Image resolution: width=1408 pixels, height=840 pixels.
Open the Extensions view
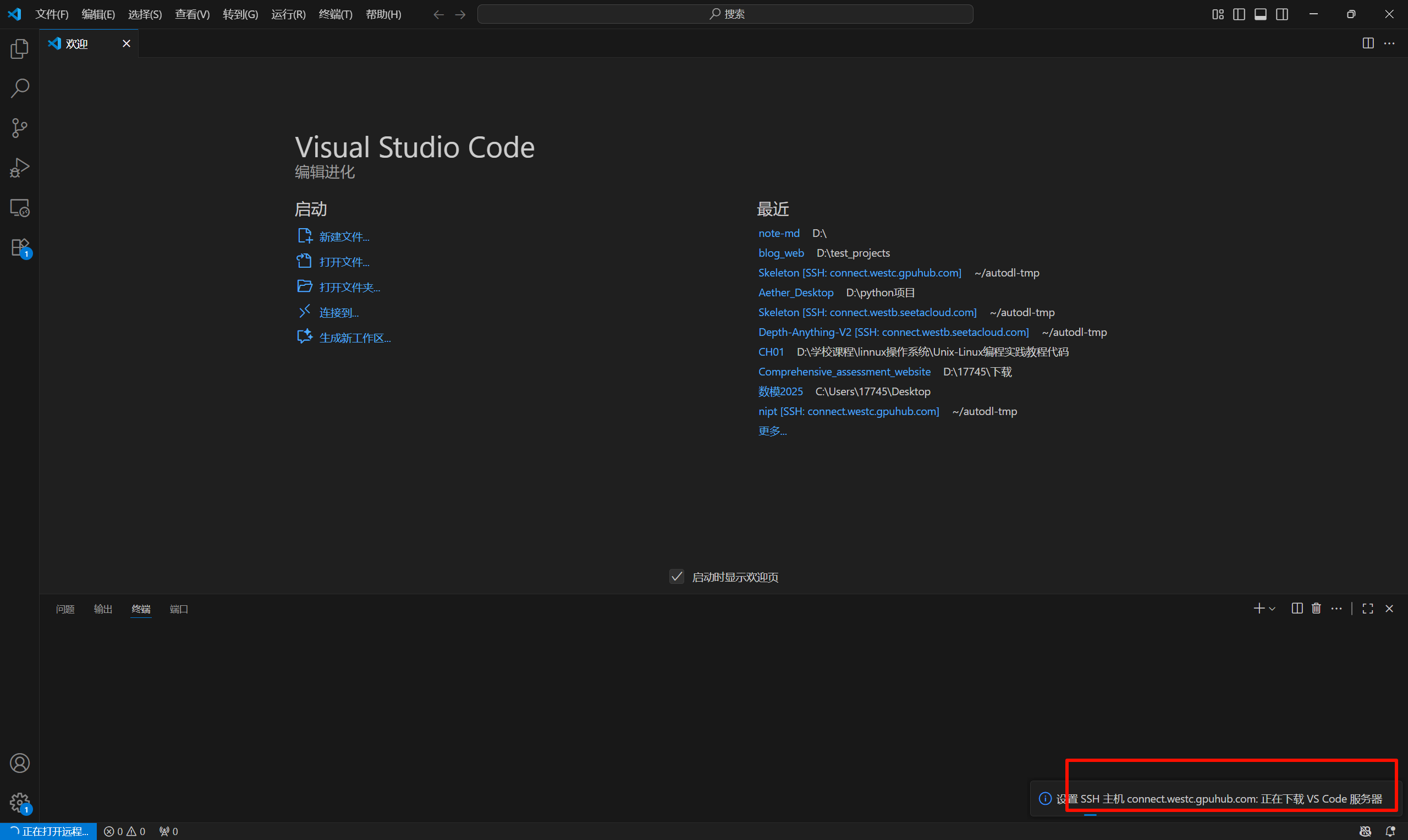(20, 247)
